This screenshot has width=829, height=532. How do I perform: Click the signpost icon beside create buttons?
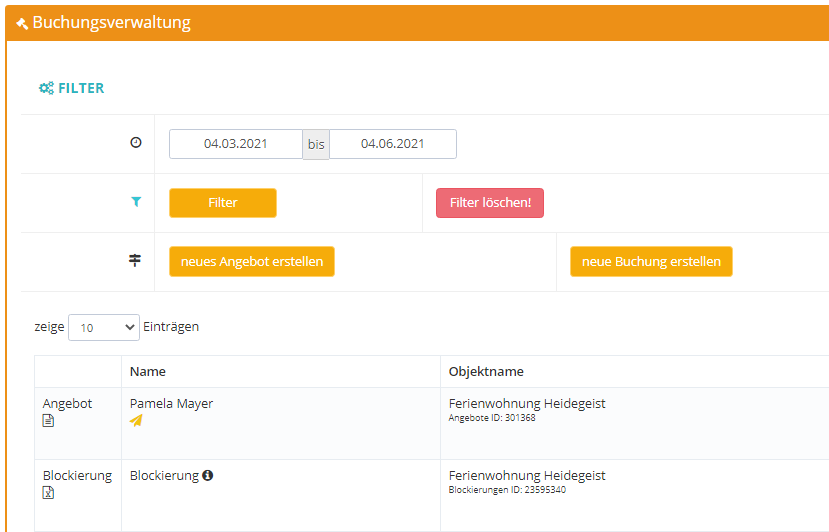[136, 261]
